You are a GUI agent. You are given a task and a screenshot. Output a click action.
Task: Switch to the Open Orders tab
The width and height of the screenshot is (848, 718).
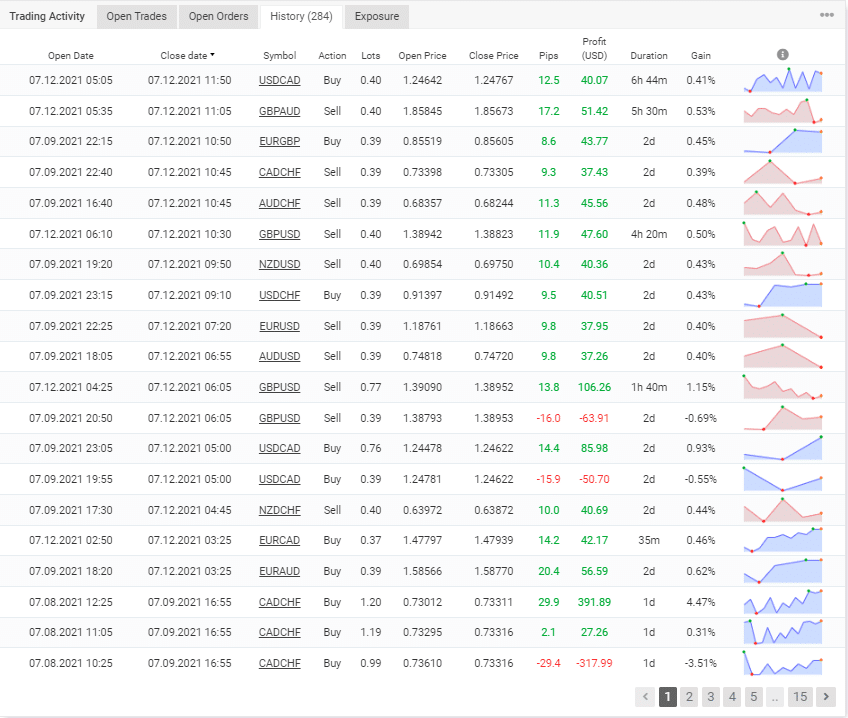click(218, 16)
